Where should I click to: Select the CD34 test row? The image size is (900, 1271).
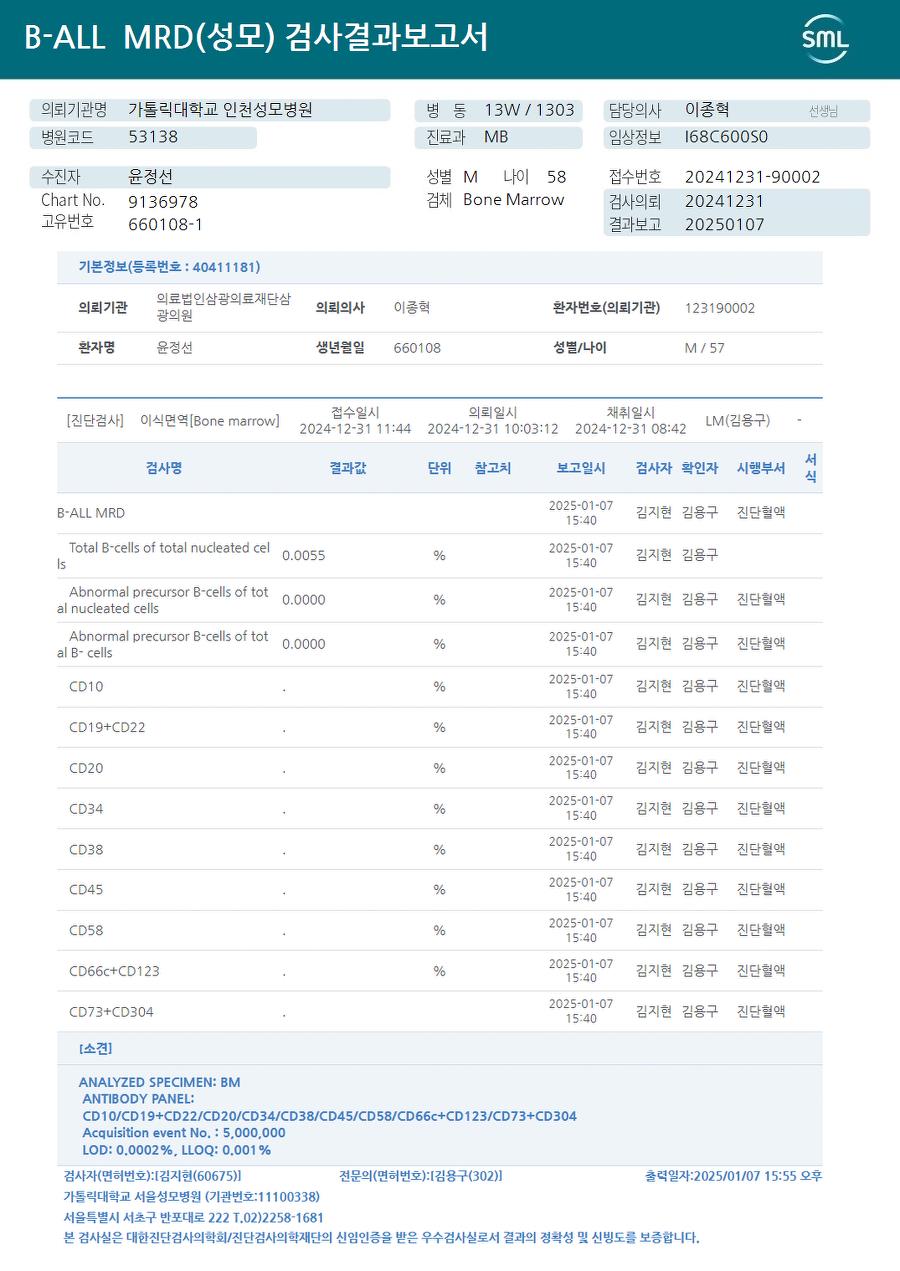click(440, 809)
